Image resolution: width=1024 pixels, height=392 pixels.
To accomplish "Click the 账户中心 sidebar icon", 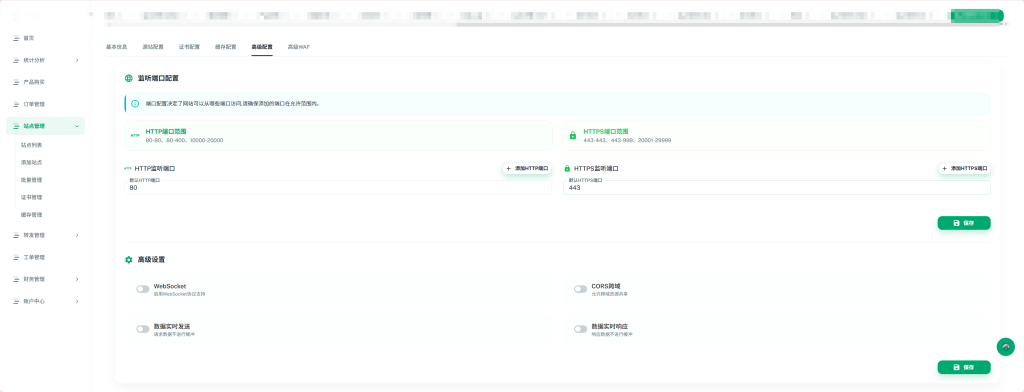I will click(16, 301).
